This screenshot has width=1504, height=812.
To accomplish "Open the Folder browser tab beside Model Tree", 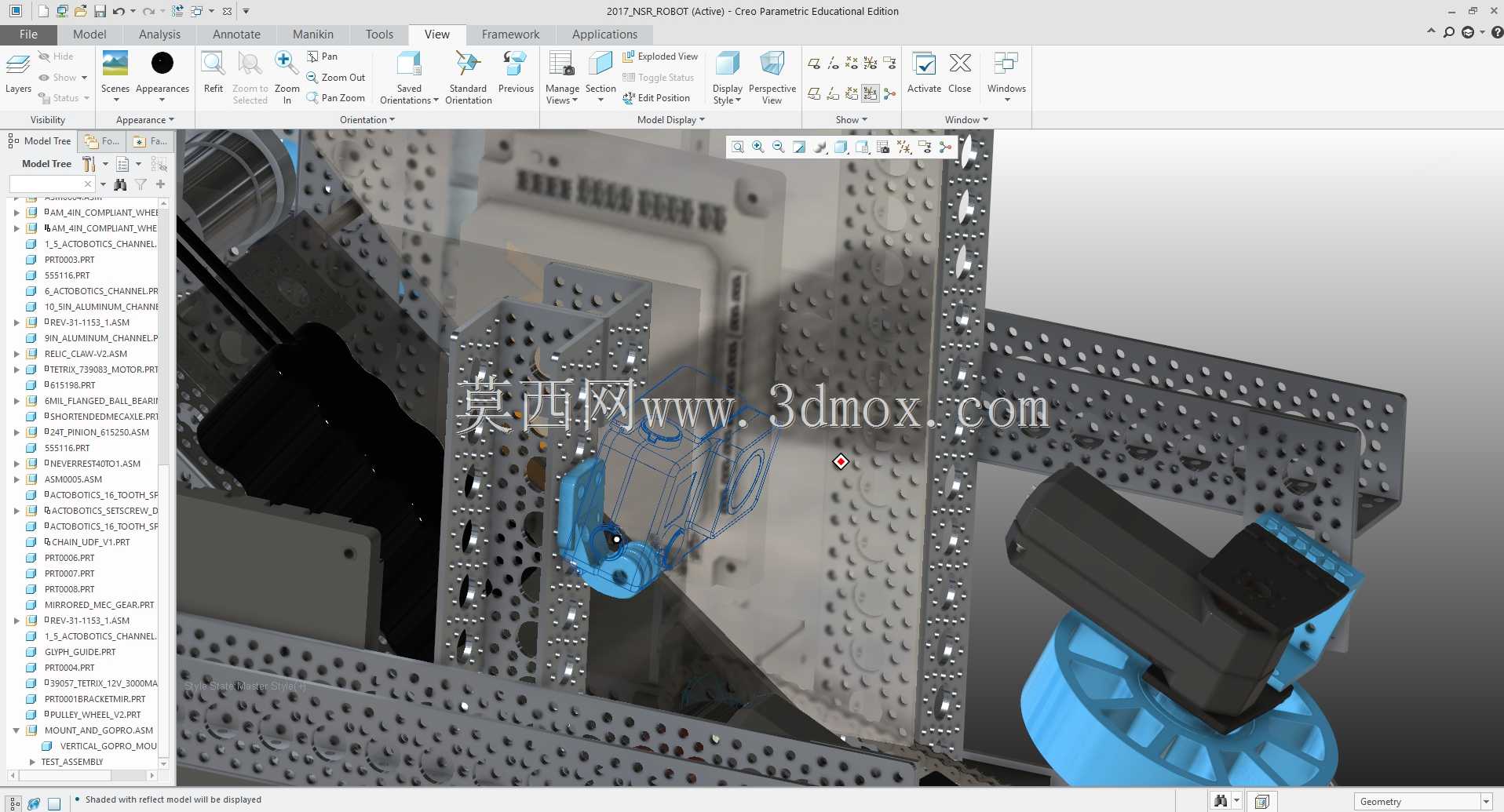I will point(102,141).
